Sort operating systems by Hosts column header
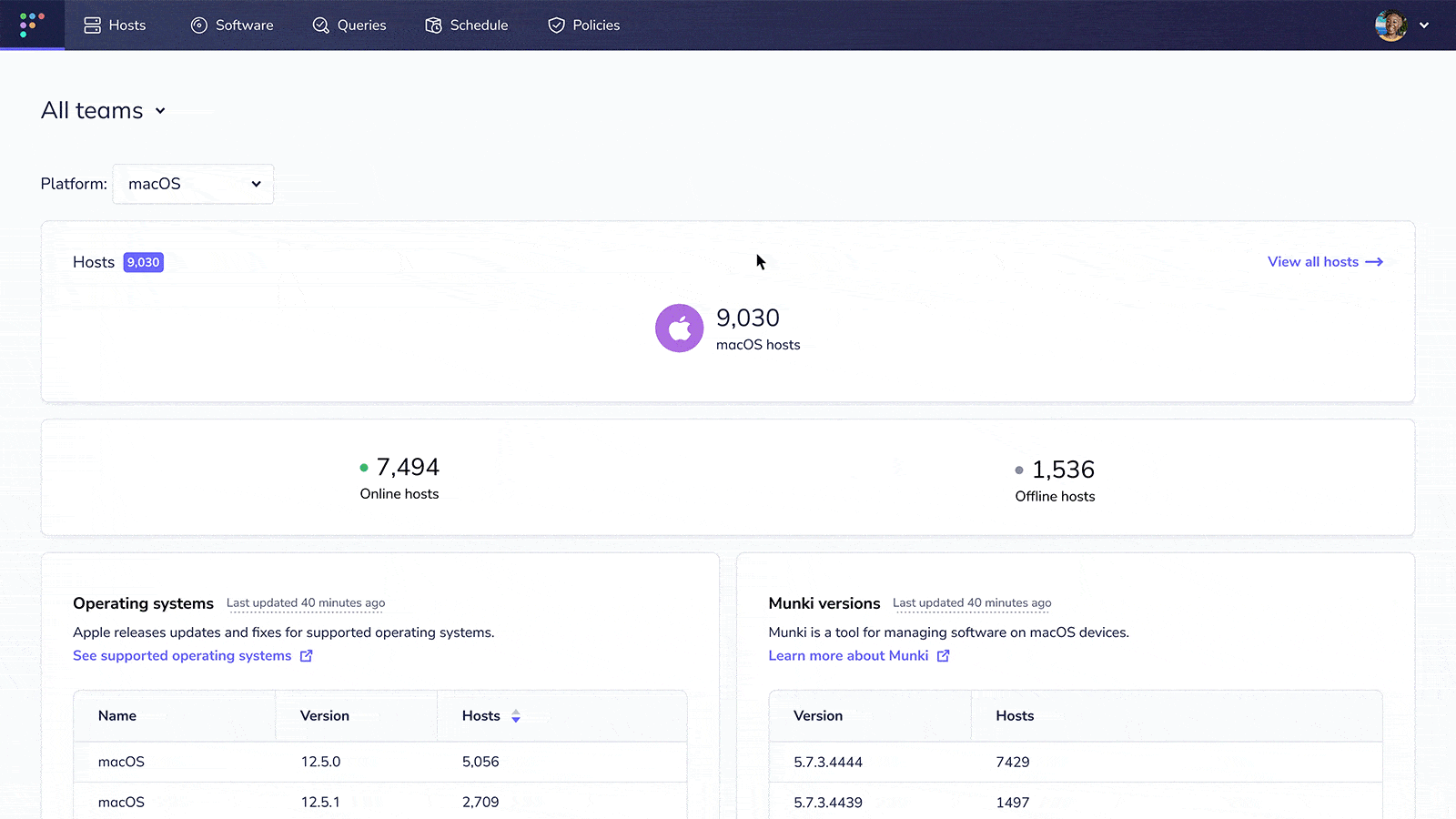Viewport: 1456px width, 819px height. coord(491,716)
